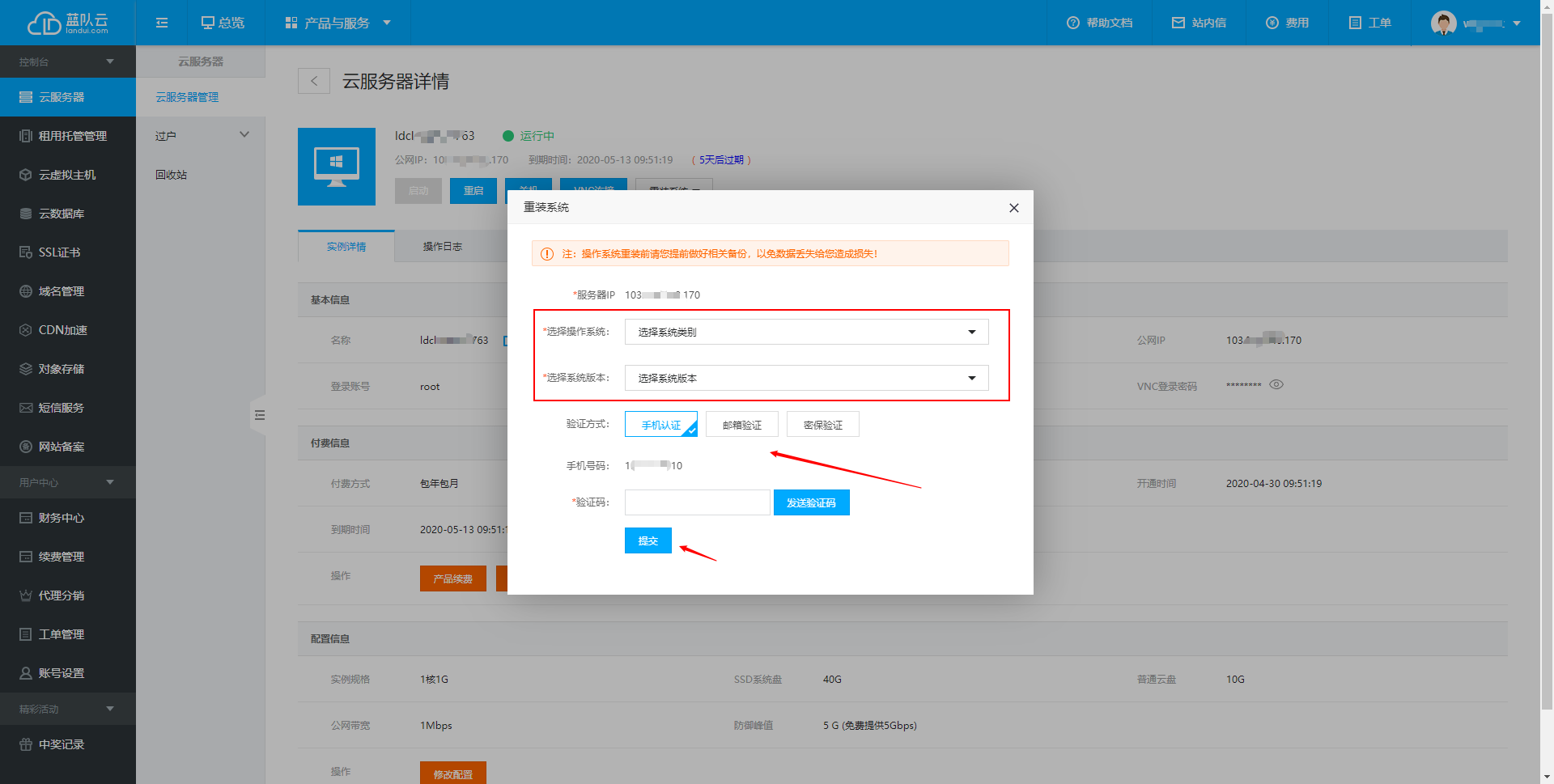Click the 发送验证码 button
The width and height of the screenshot is (1554, 784).
coord(811,502)
